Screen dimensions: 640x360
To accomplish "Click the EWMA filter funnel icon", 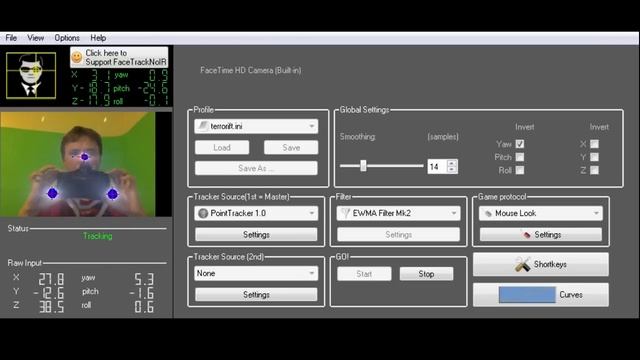I will 345,213.
